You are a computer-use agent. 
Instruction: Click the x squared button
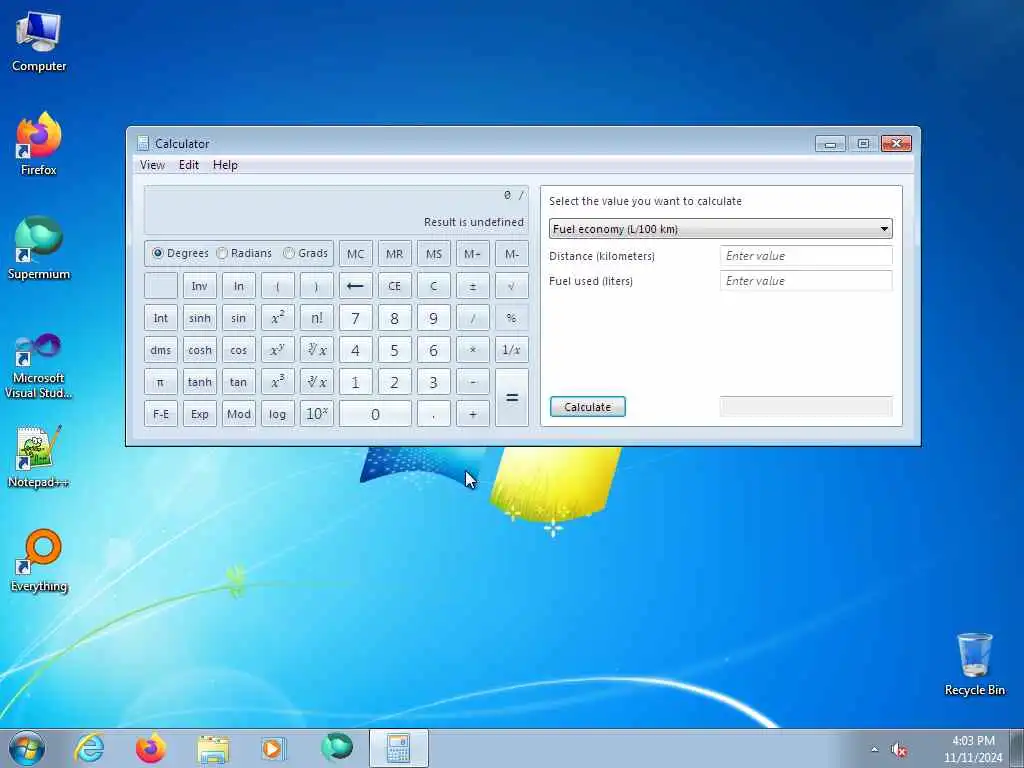(x=278, y=318)
